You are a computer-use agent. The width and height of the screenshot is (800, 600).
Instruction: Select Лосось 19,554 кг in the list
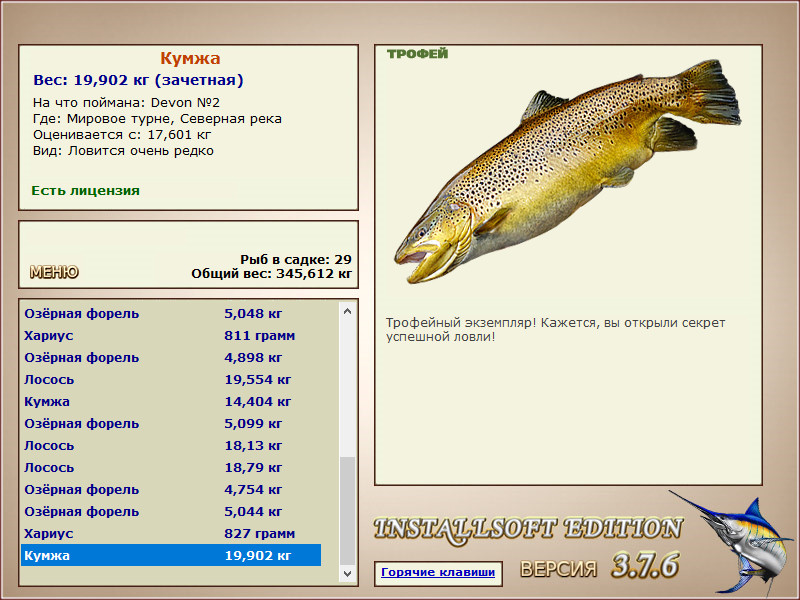[x=171, y=380]
